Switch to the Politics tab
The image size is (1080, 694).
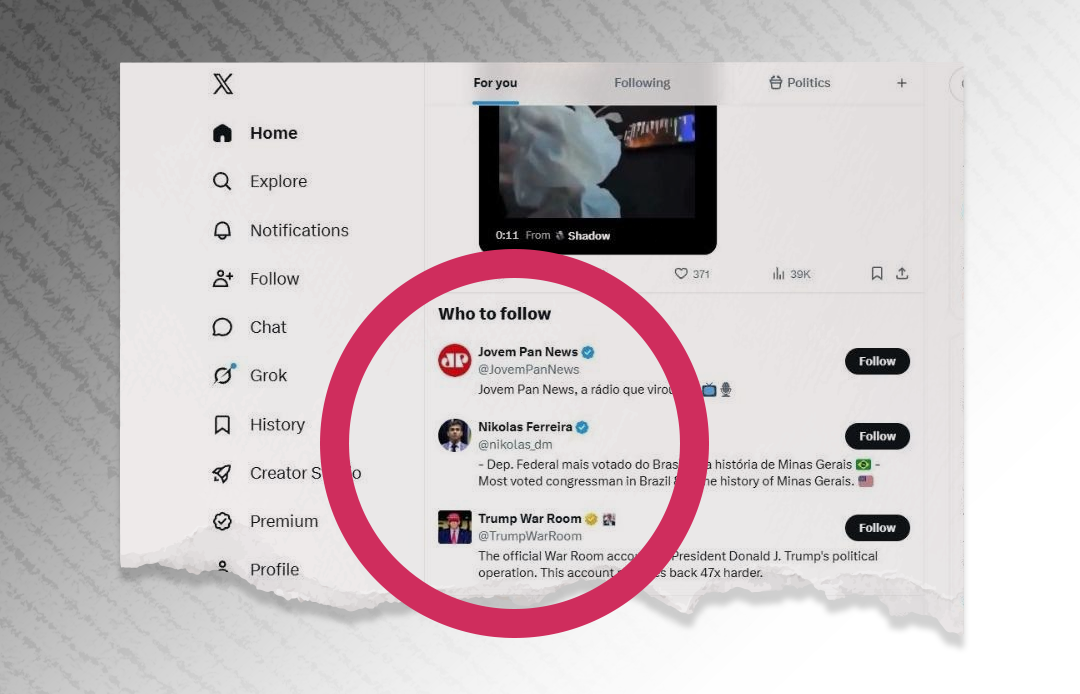[800, 83]
